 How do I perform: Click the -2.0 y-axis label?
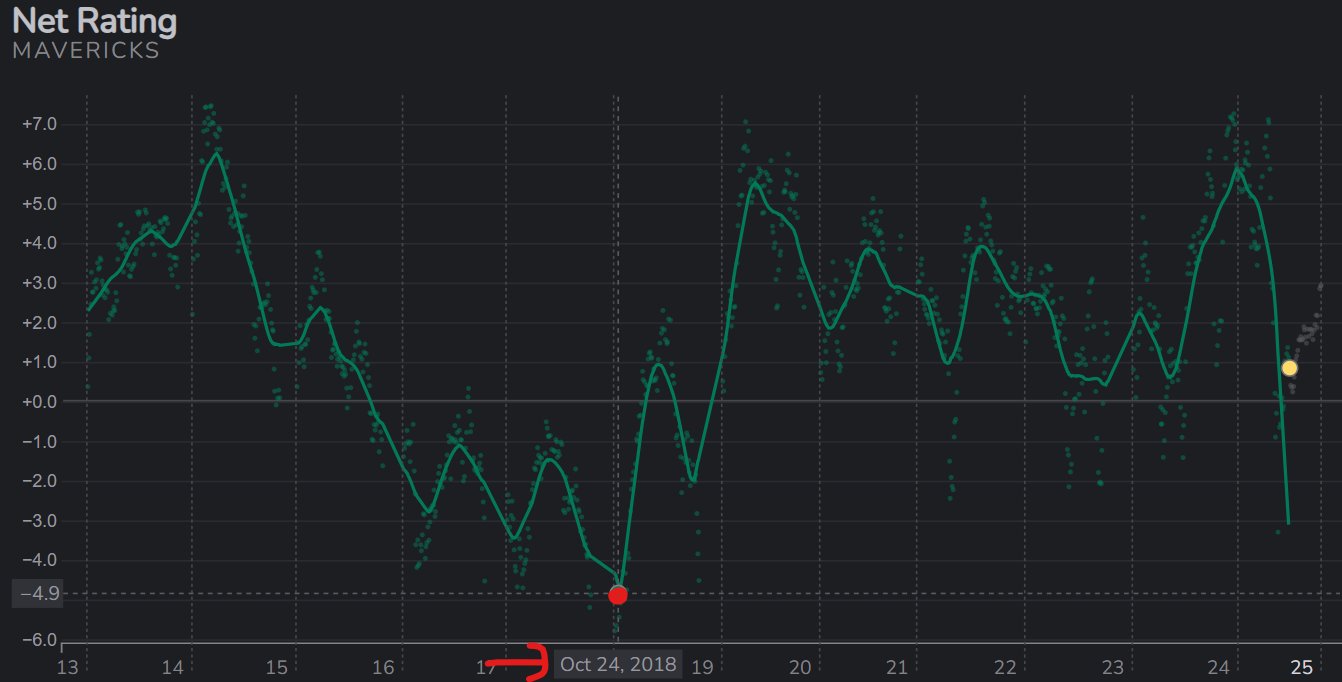(39, 481)
